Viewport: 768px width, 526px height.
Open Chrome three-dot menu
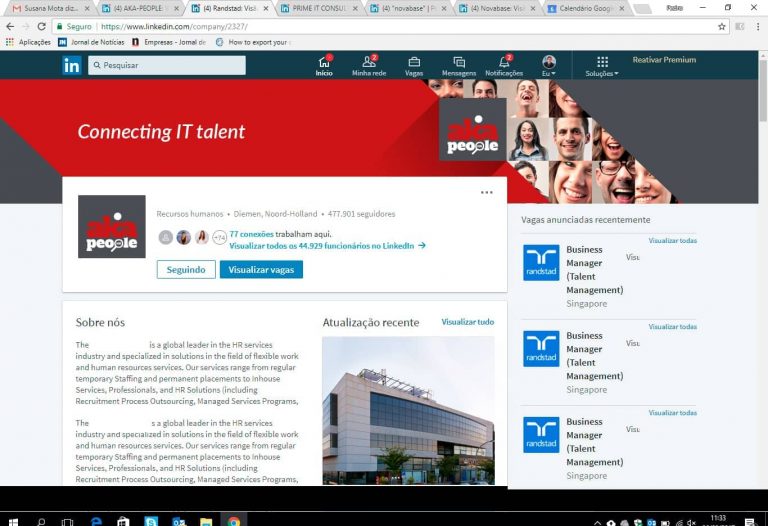pos(758,26)
